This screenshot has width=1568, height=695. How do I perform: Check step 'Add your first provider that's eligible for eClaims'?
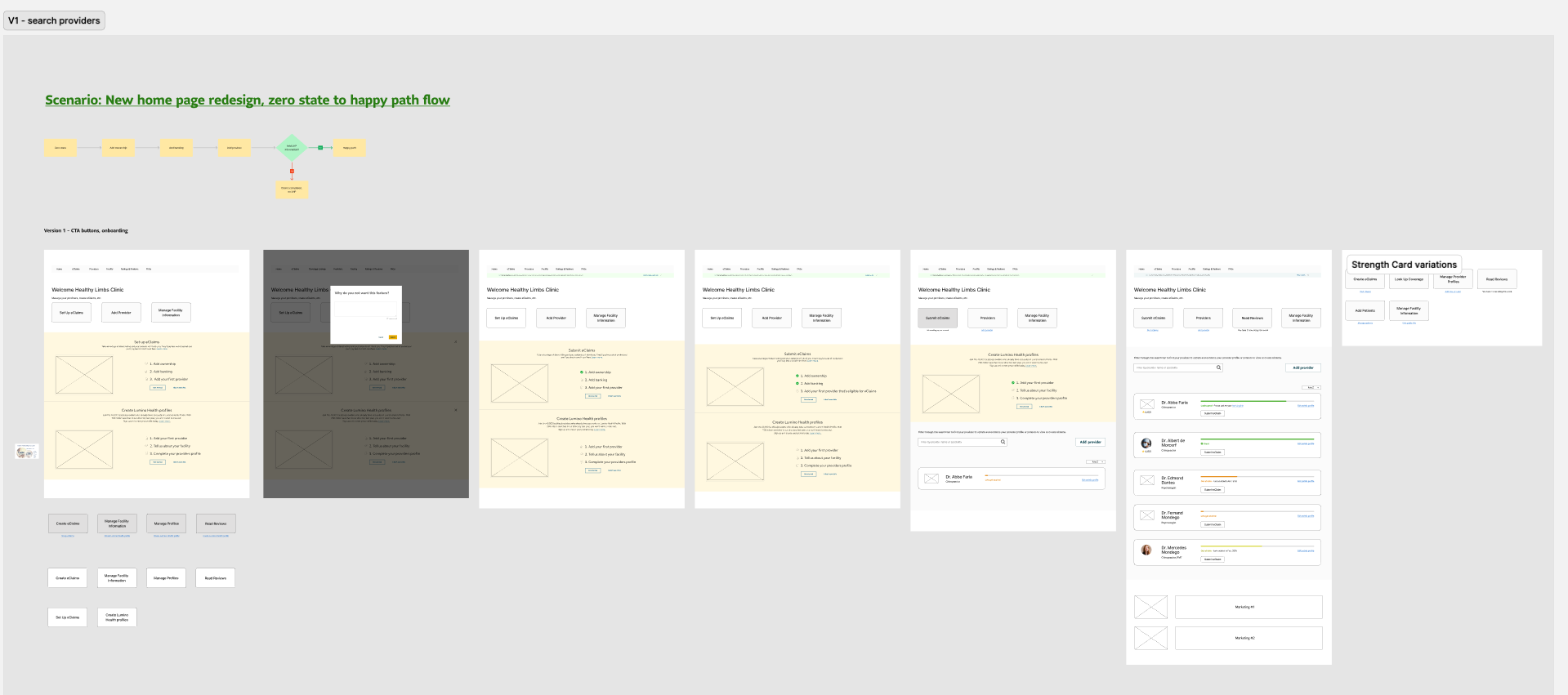click(836, 391)
